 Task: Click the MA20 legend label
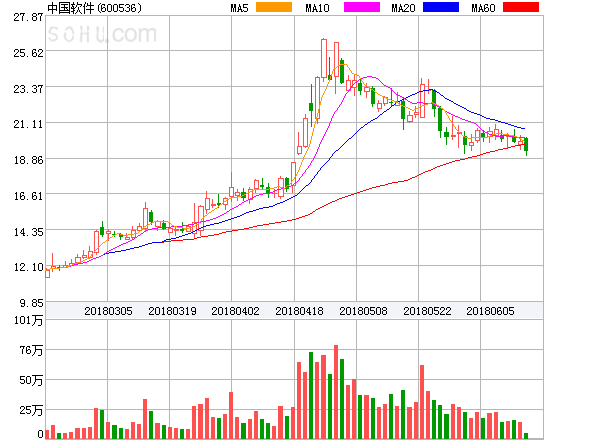(403, 8)
